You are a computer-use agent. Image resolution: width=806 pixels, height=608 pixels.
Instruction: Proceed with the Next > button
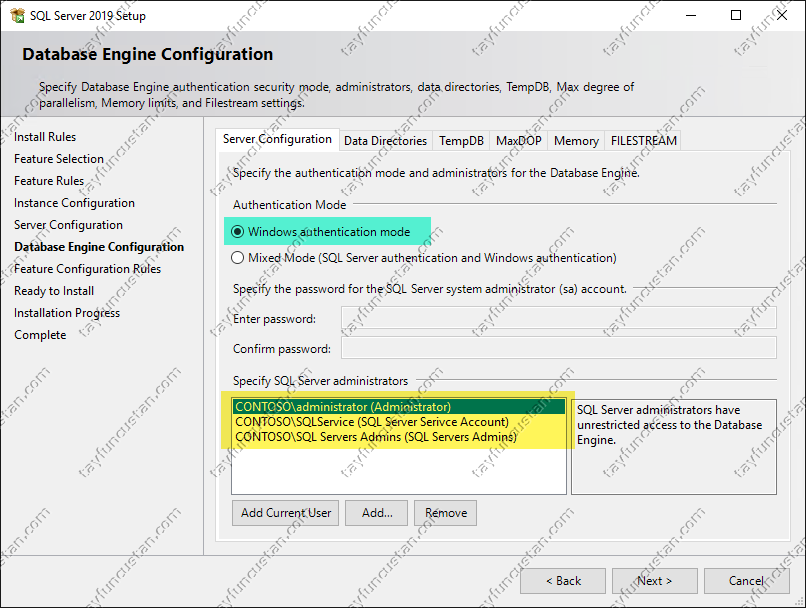[655, 581]
